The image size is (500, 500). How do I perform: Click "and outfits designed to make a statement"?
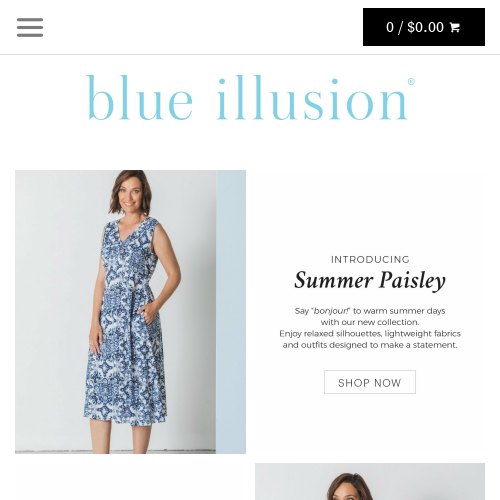[x=370, y=345]
